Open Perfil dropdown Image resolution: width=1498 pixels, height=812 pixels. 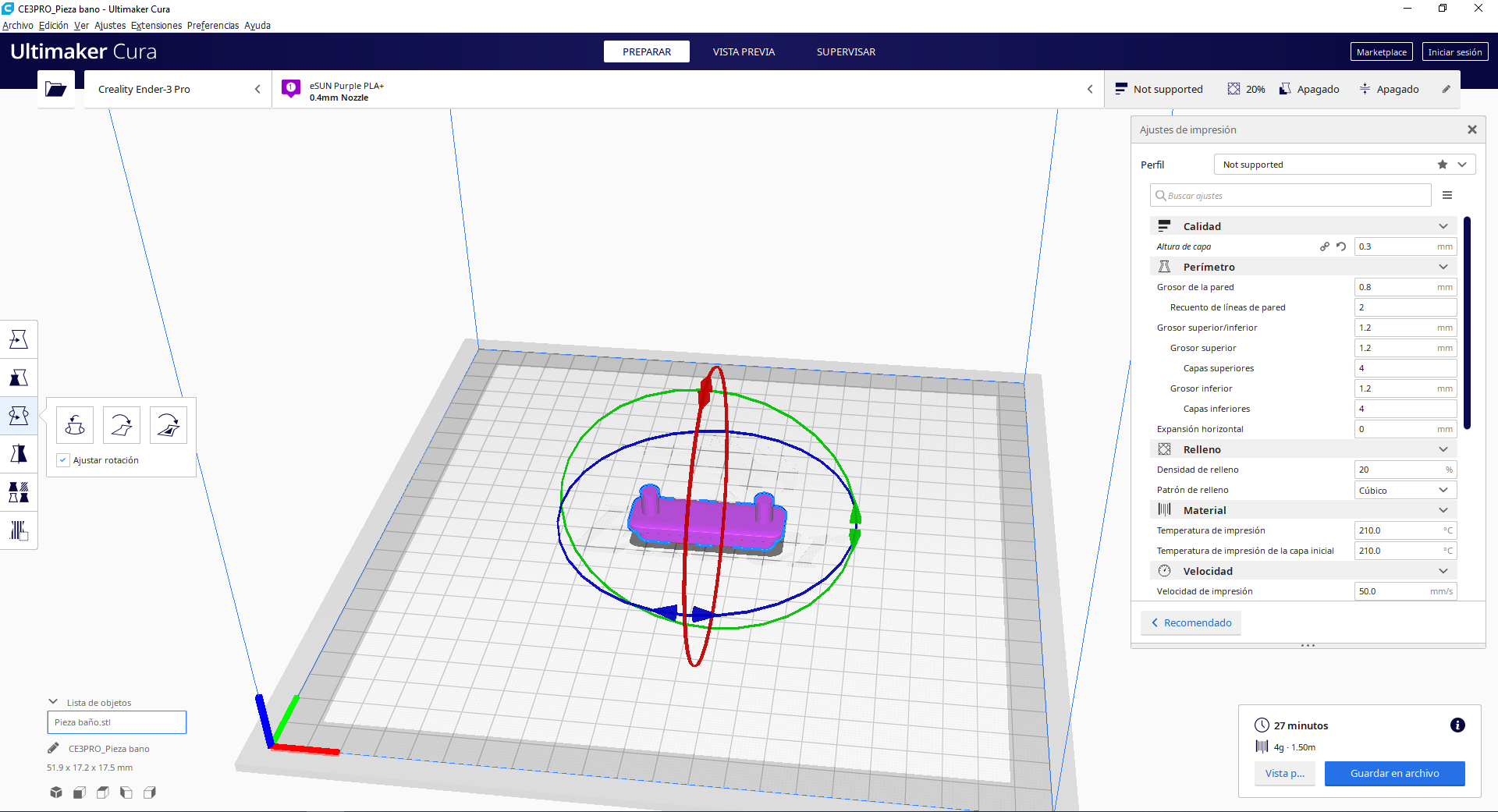coord(1344,165)
